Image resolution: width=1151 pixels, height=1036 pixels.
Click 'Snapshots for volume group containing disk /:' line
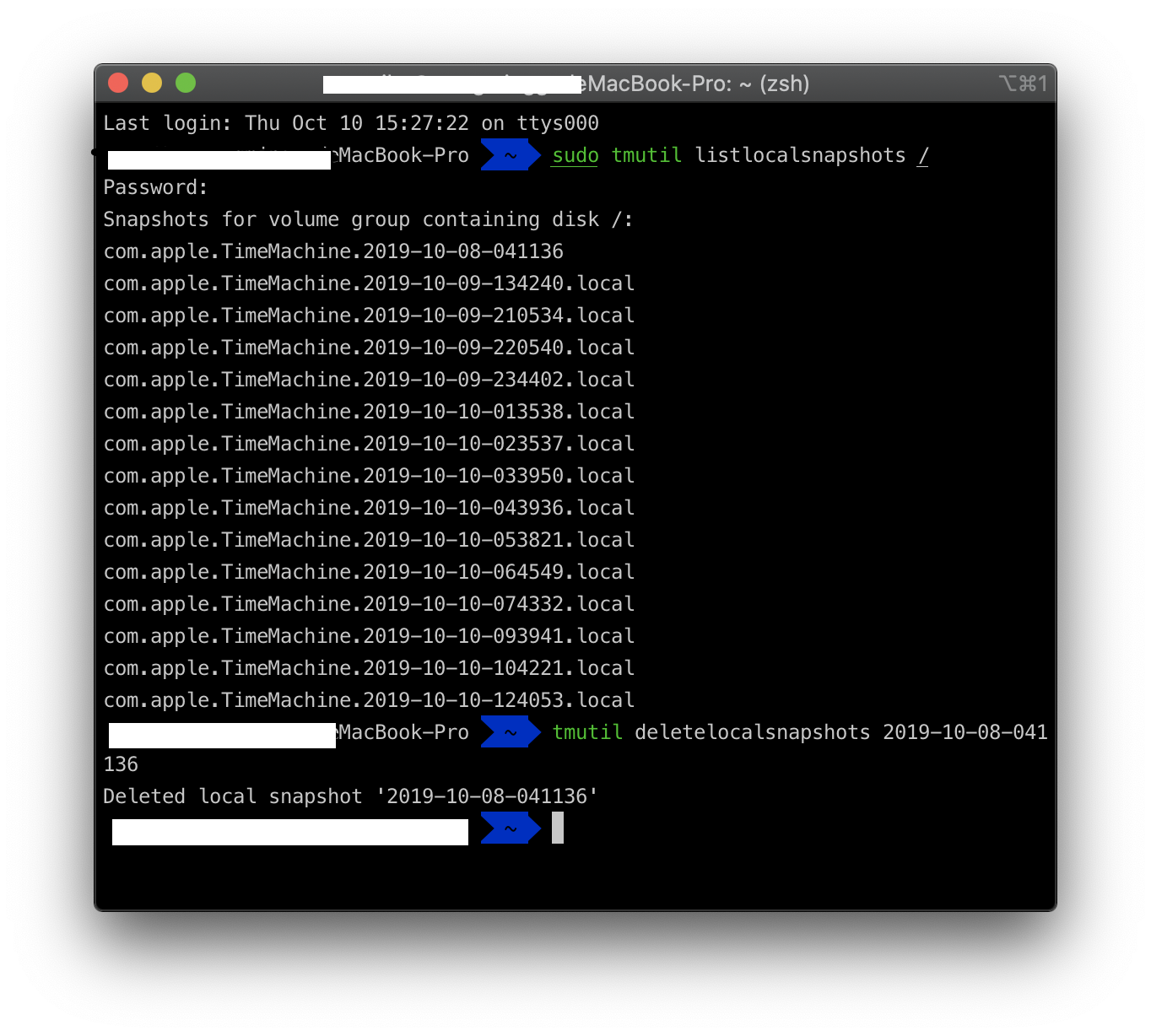coord(368,219)
